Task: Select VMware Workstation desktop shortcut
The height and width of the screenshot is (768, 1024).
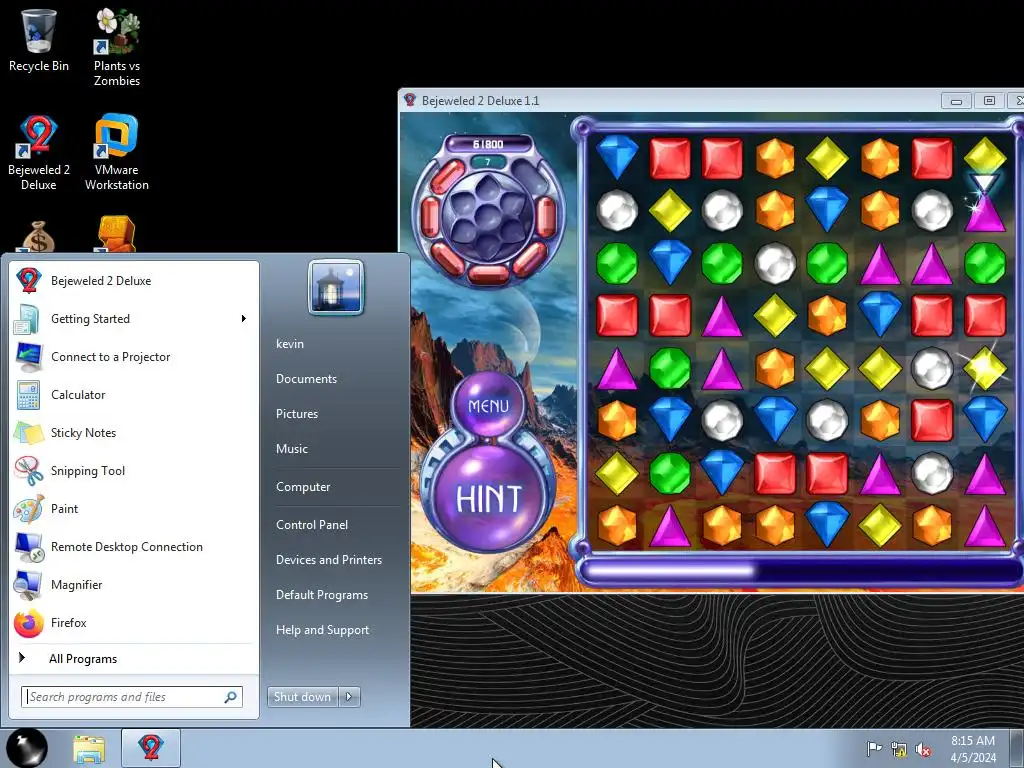Action: click(x=117, y=153)
